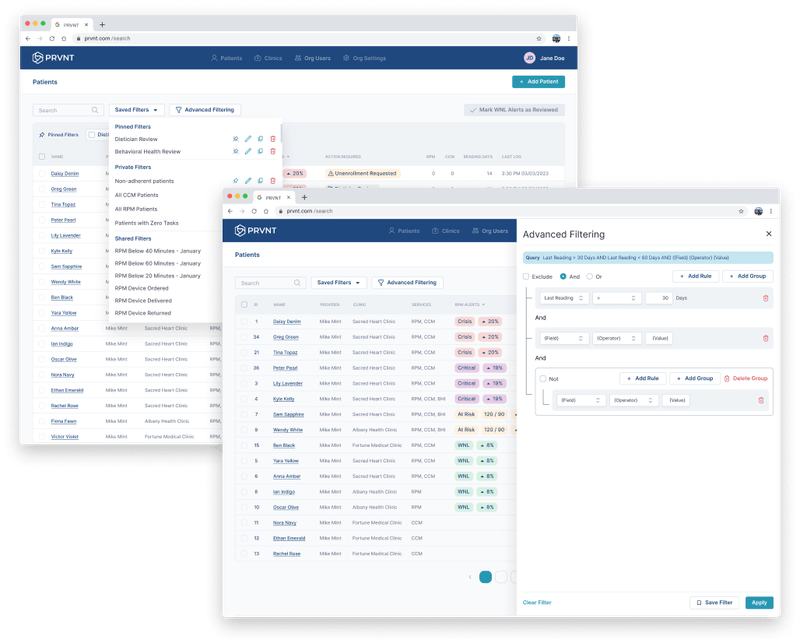Click the Save Filter button
Image resolution: width=800 pixels, height=644 pixels.
tap(714, 603)
